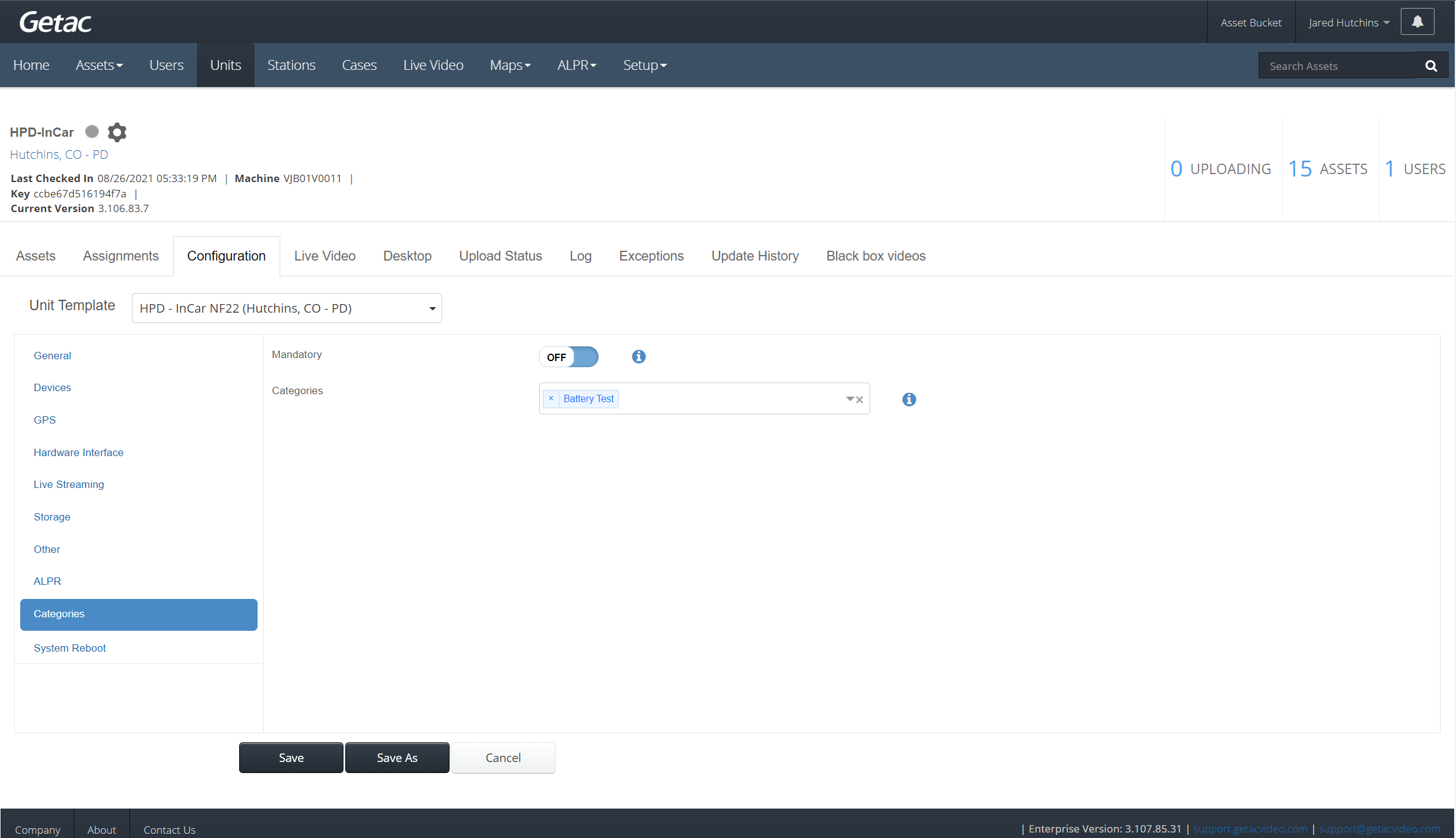Open Company footer link
This screenshot has width=1456, height=838.
pyautogui.click(x=37, y=829)
